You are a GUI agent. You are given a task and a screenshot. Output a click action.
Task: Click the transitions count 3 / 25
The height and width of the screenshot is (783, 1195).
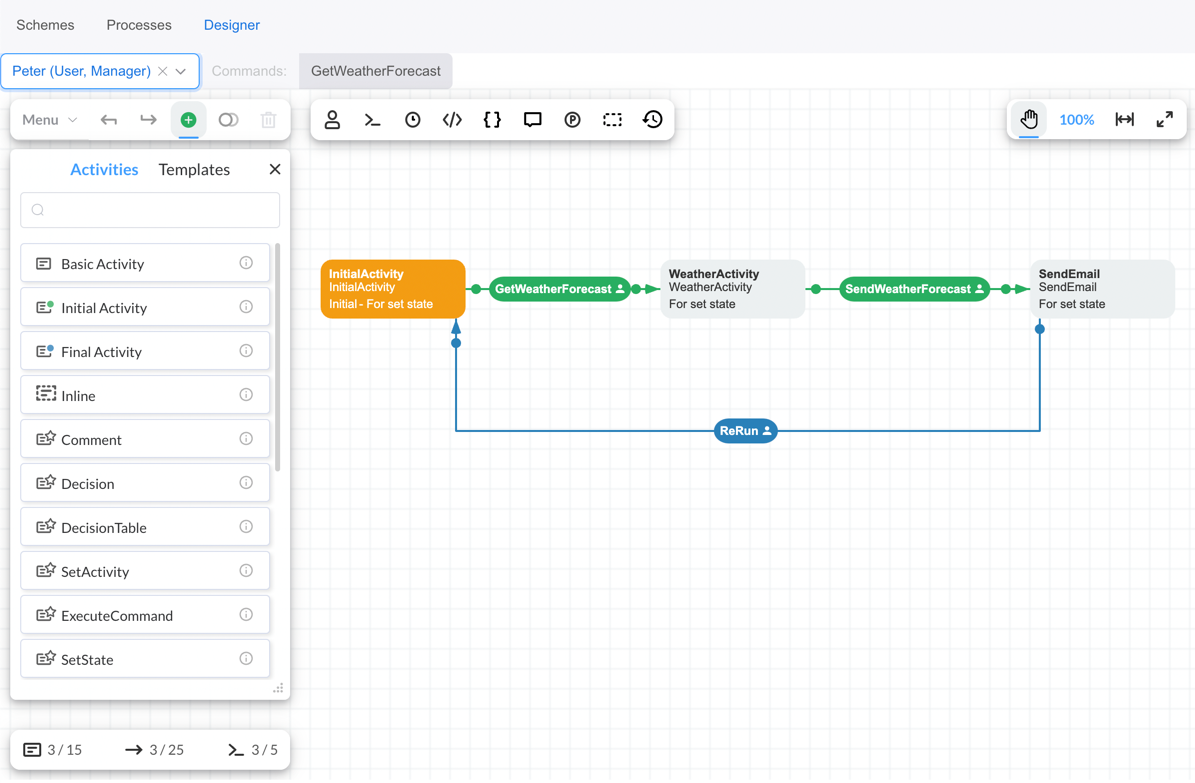coord(155,750)
